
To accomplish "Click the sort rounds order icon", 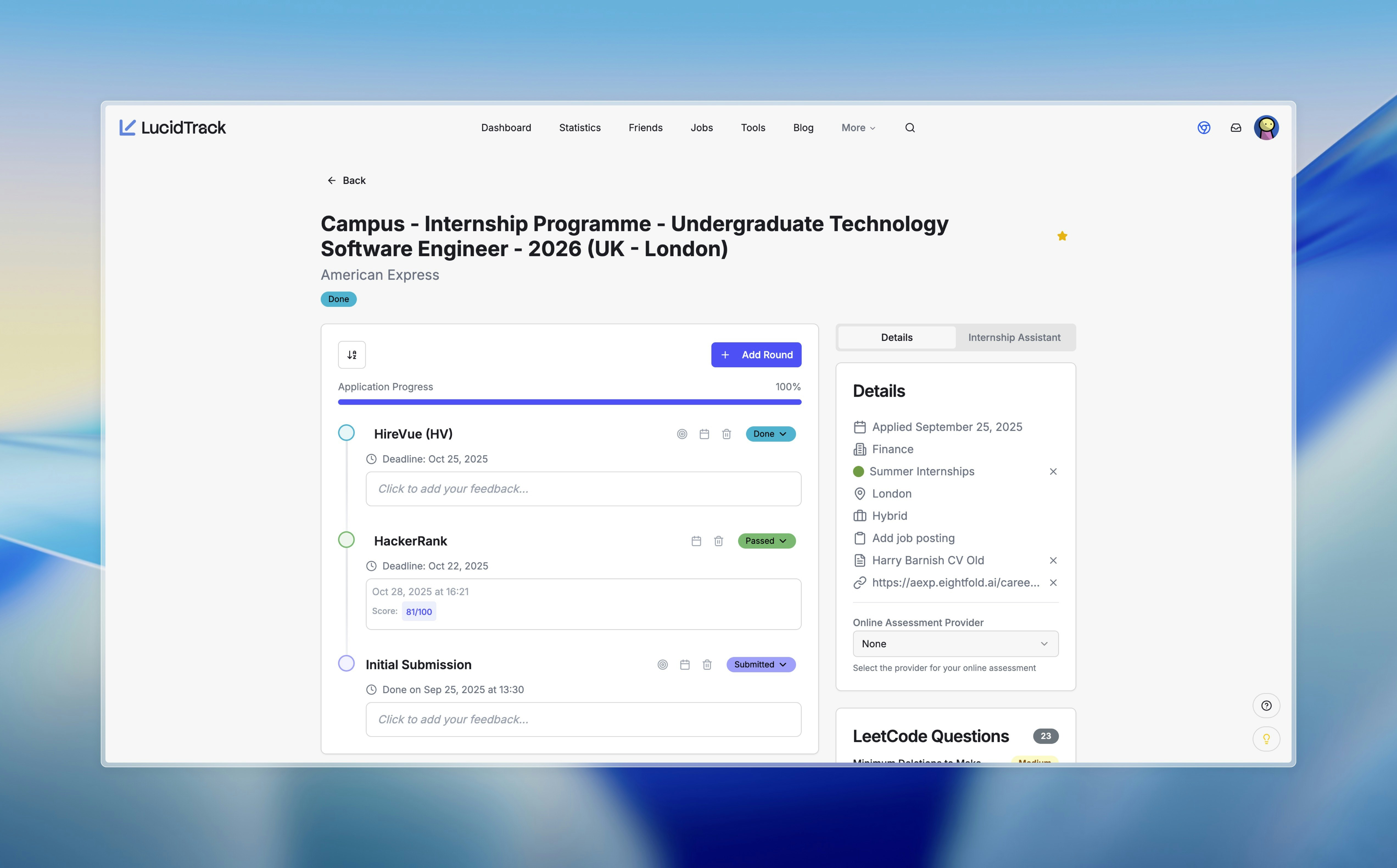I will (351, 355).
